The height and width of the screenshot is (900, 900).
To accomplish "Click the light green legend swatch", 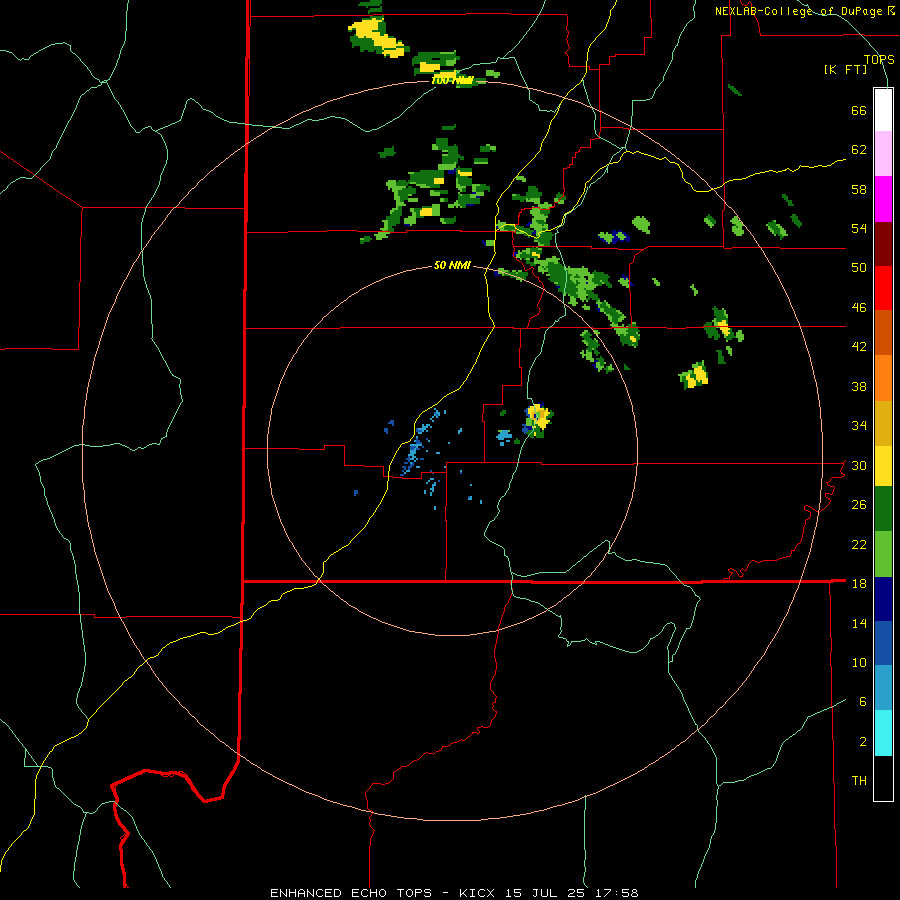I will coord(883,554).
